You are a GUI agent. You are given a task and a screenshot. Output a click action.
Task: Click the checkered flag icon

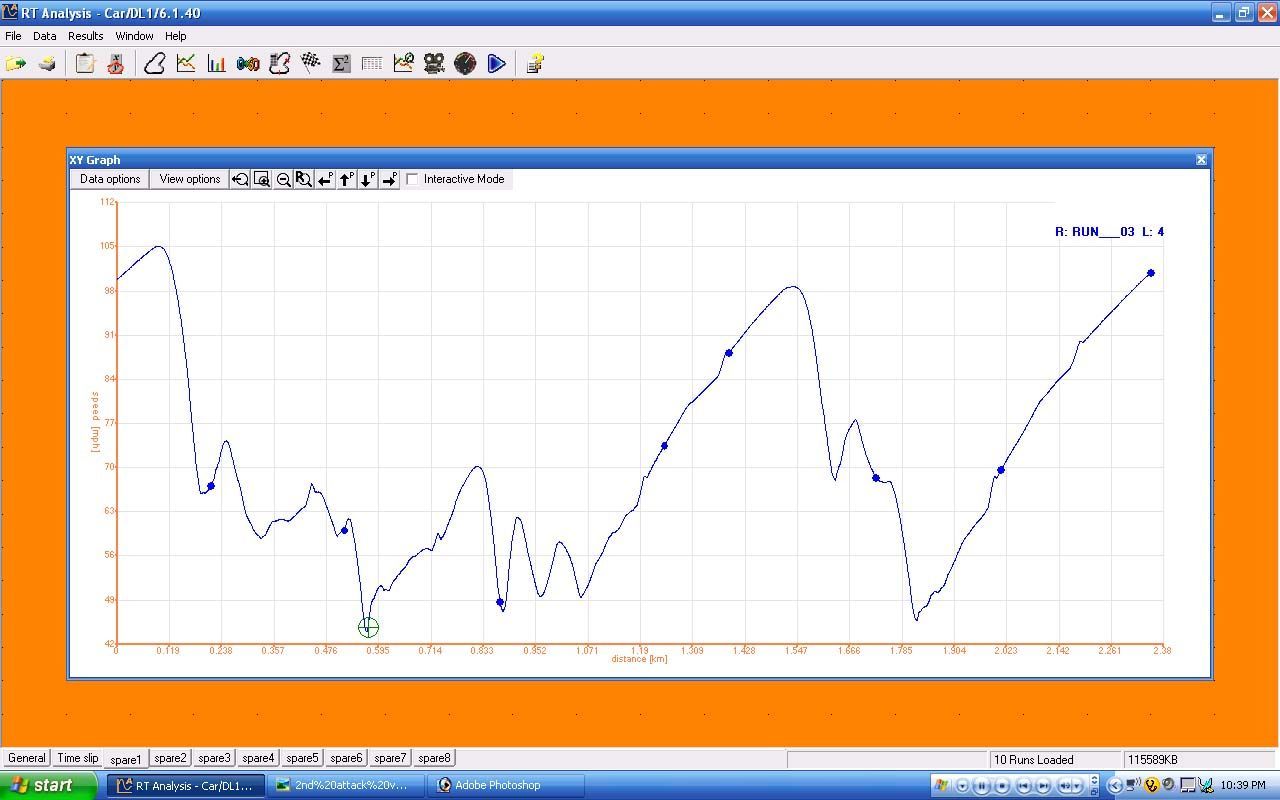point(310,64)
